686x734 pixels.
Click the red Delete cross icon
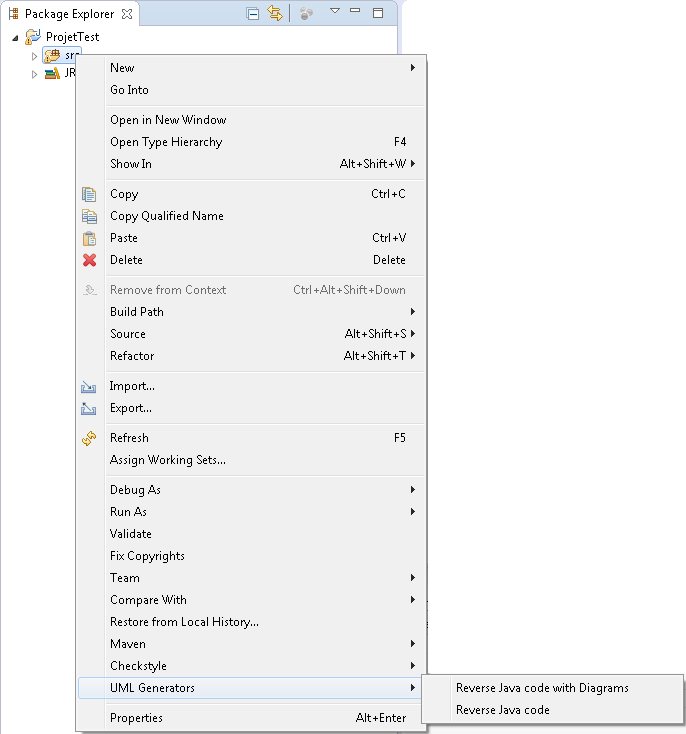click(89, 260)
